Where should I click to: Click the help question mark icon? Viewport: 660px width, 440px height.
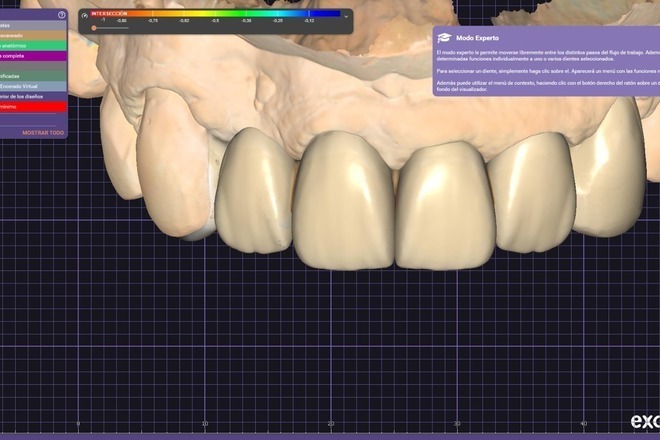pos(62,15)
